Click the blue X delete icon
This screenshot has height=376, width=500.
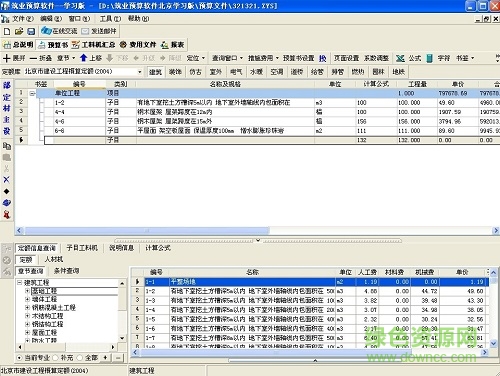(7, 180)
